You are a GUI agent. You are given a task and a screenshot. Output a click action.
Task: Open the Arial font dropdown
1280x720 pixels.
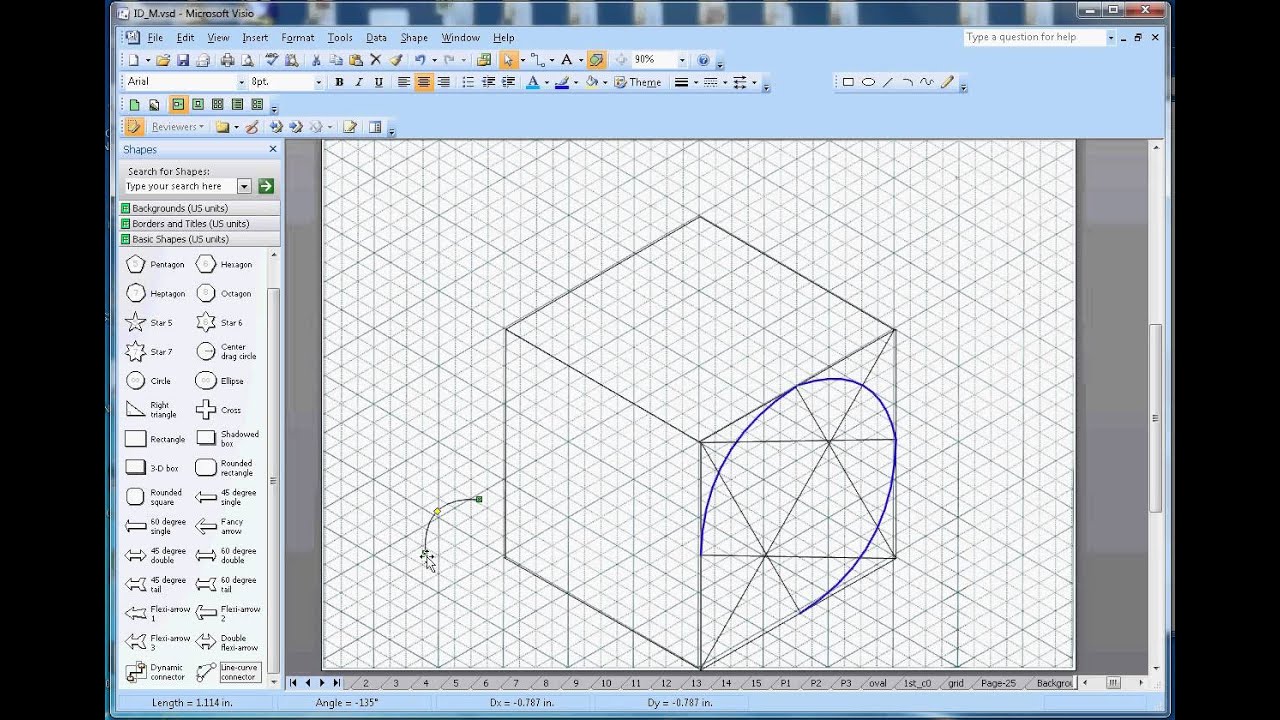point(241,82)
